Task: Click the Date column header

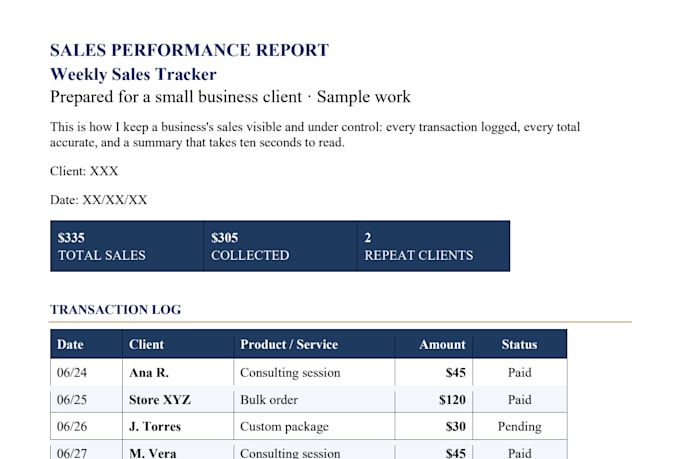Action: (x=86, y=344)
